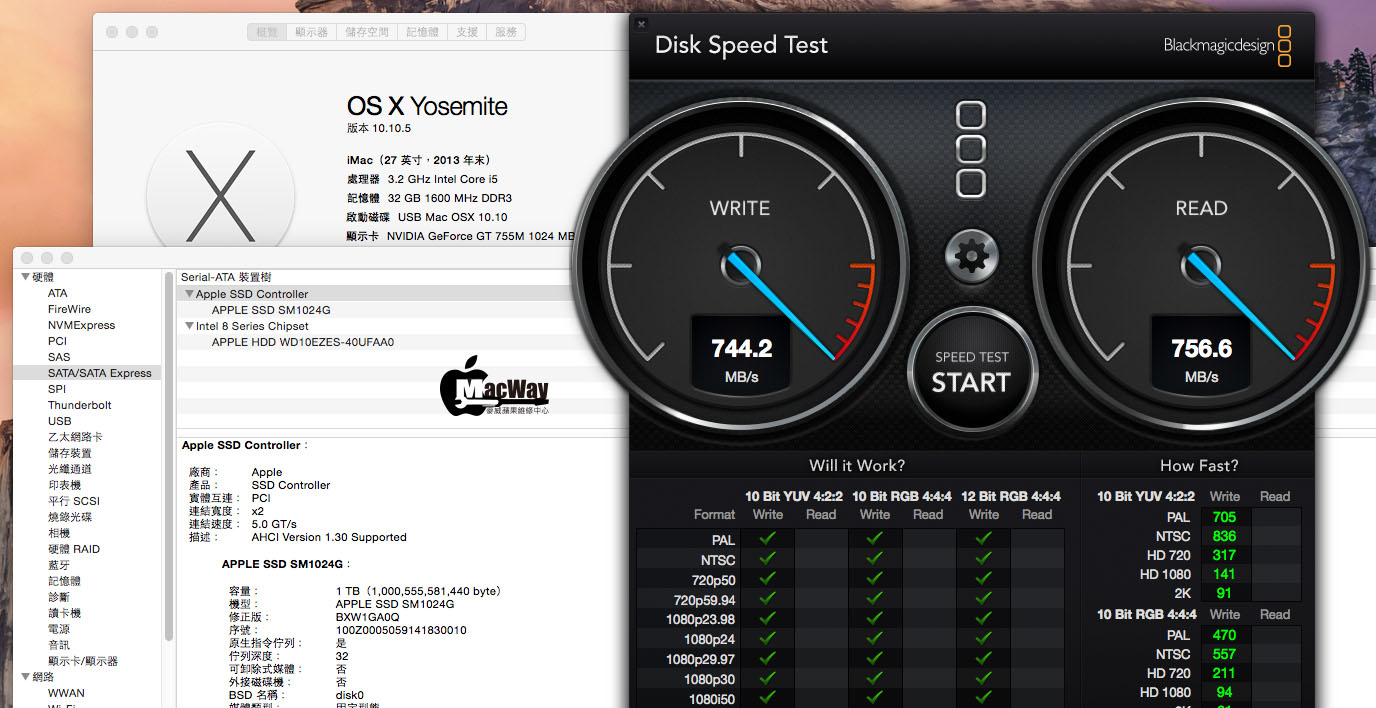The height and width of the screenshot is (708, 1376).
Task: Click the How Fast? section heading
Action: coord(1199,465)
